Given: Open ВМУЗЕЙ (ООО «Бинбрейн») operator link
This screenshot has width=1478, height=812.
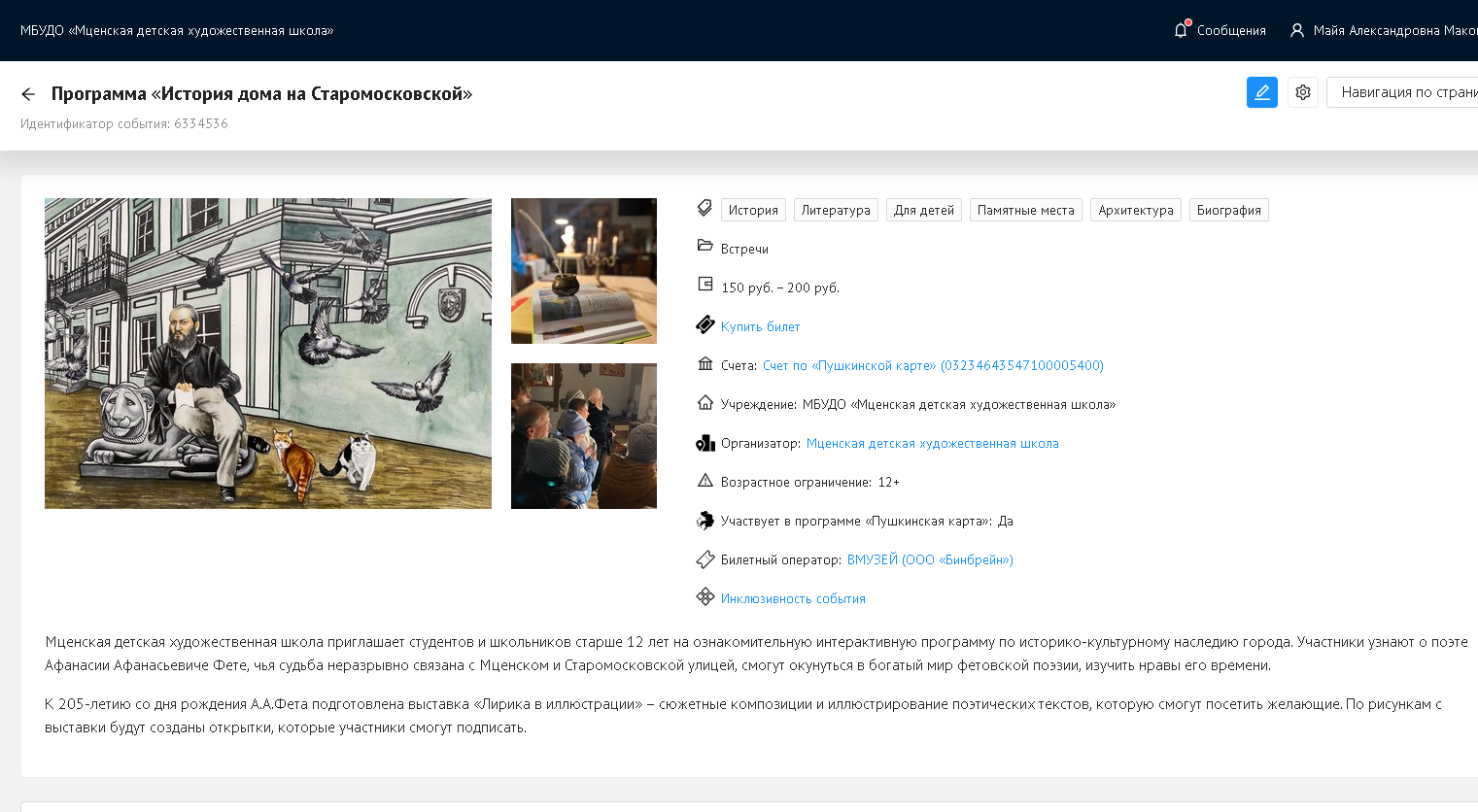Looking at the screenshot, I should pos(929,559).
